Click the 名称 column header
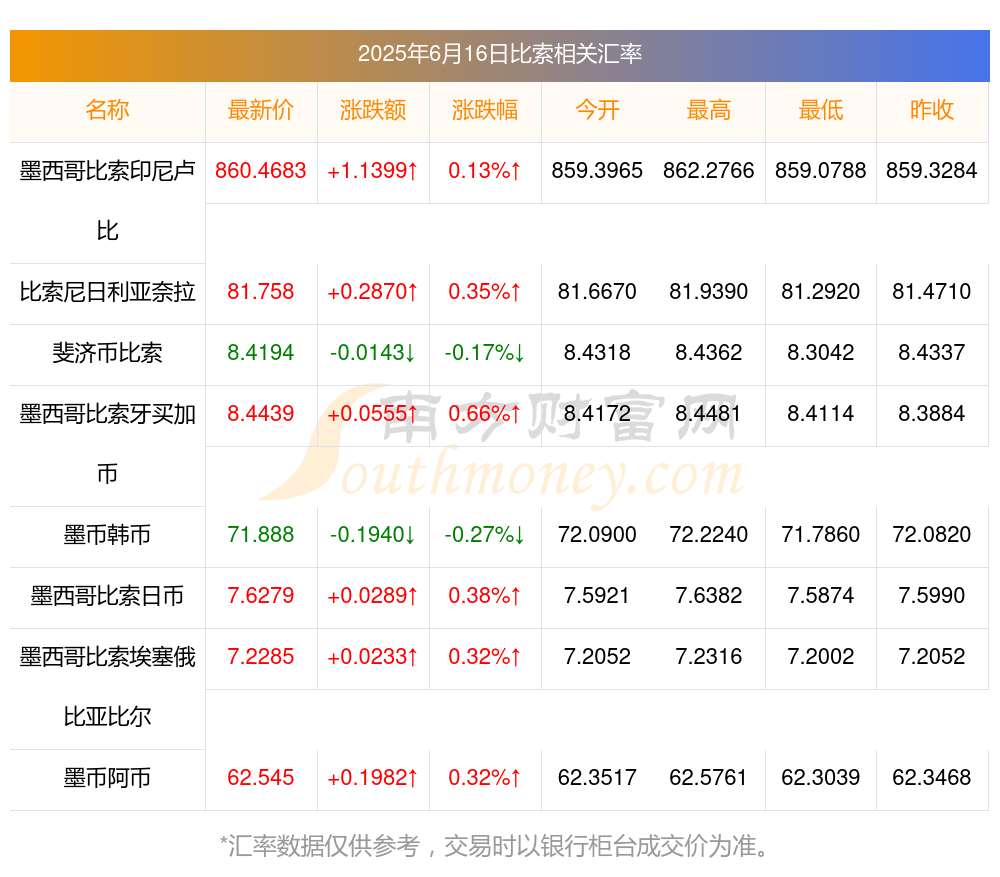This screenshot has width=1000, height=877. [107, 110]
